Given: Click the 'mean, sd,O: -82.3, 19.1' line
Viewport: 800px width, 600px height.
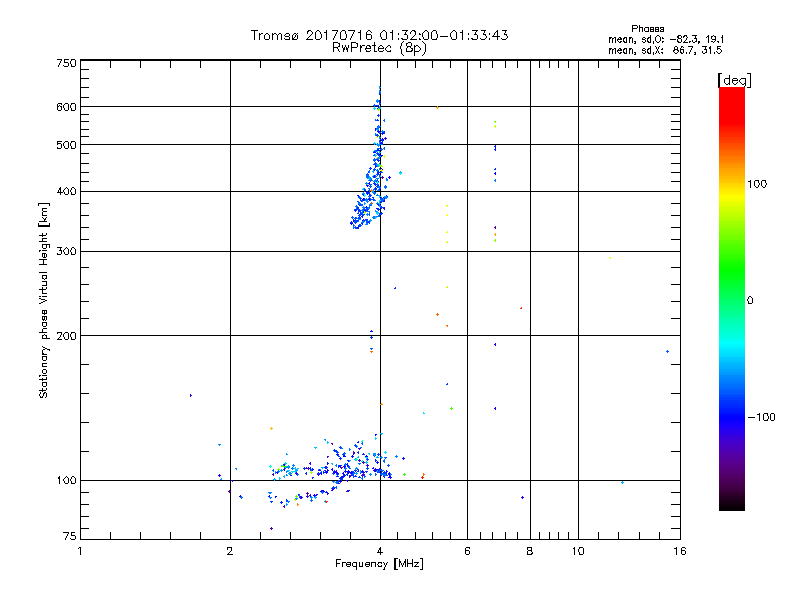Looking at the screenshot, I should coord(666,39).
